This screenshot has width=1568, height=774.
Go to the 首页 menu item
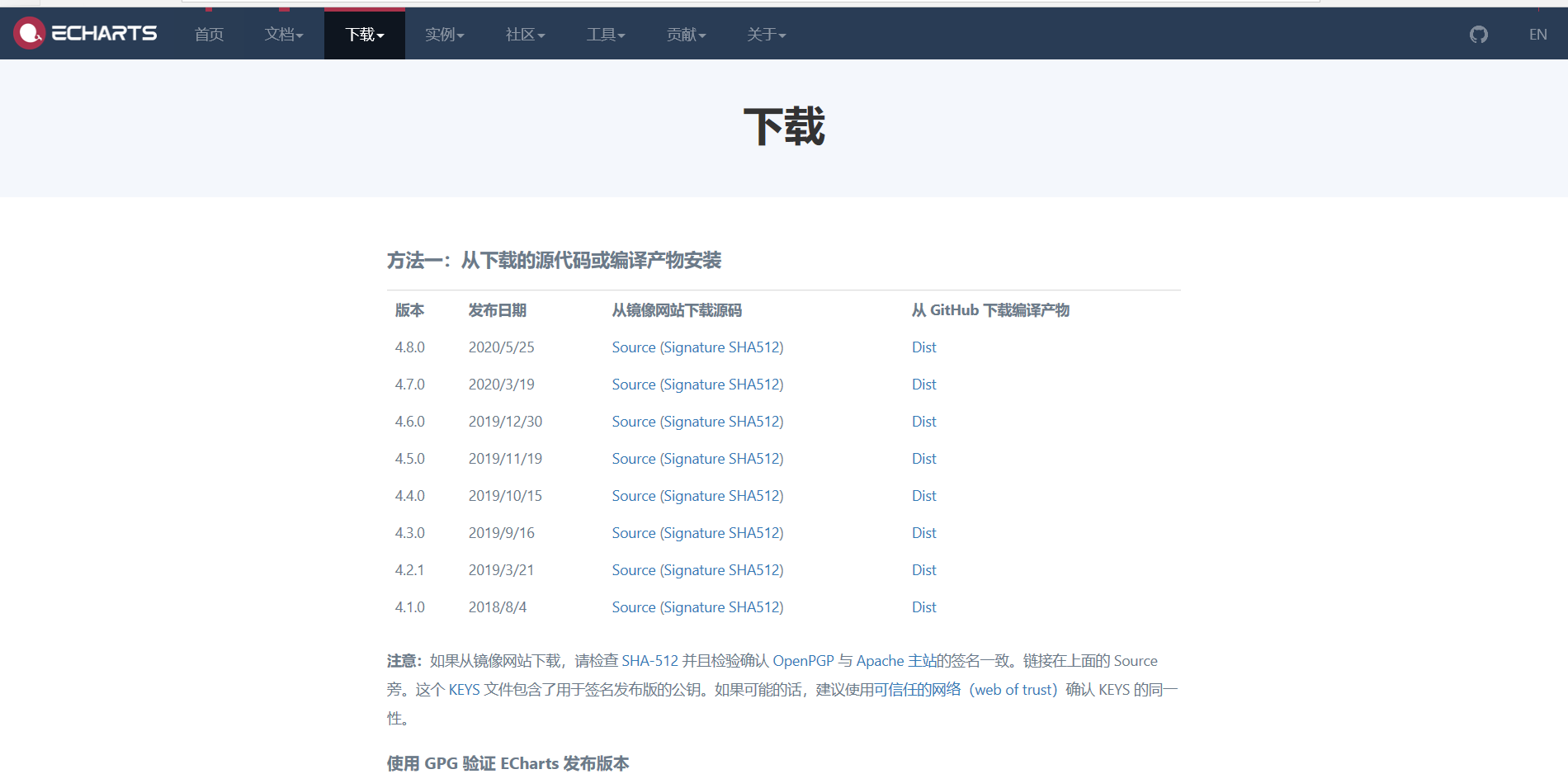pos(208,34)
